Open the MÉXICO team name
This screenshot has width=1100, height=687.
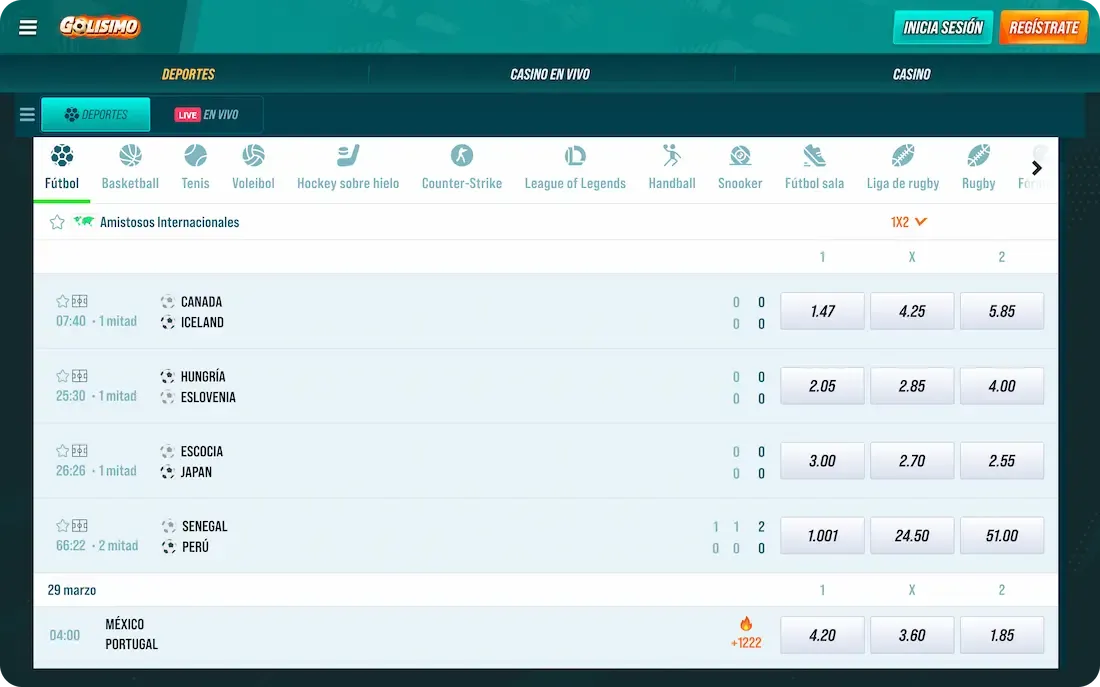coord(125,624)
